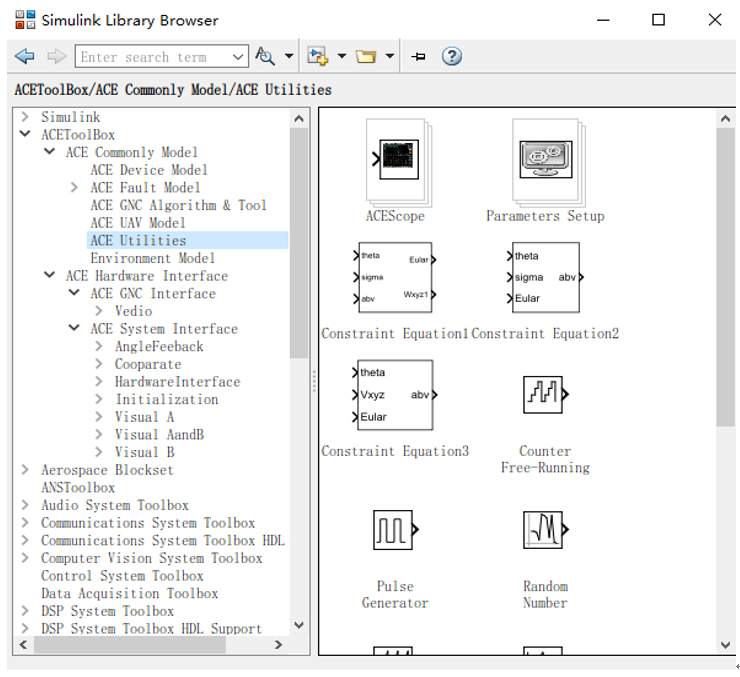Collapse the ACEToolBox tree node

(x=25, y=135)
